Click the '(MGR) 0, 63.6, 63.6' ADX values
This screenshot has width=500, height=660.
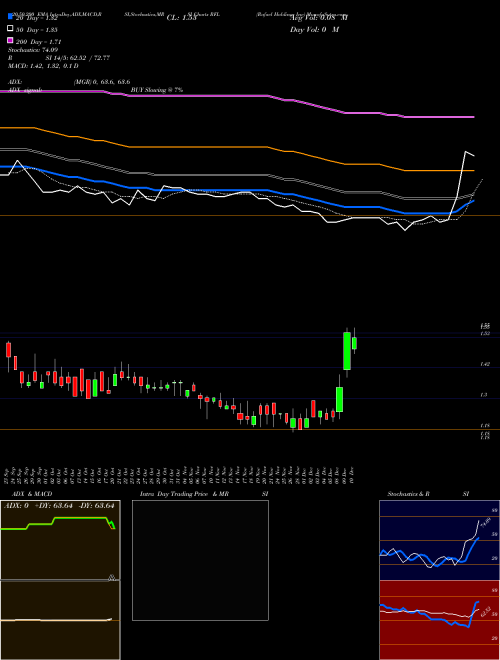tap(102, 82)
